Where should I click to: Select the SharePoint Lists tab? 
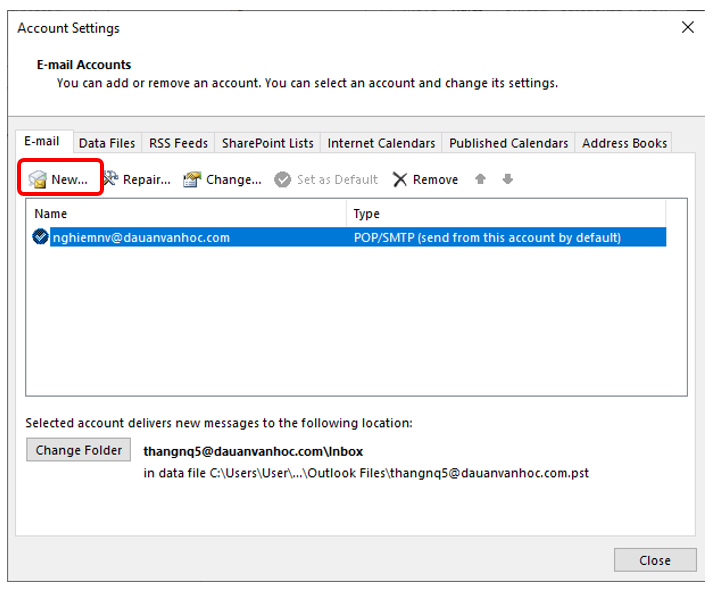pyautogui.click(x=268, y=143)
